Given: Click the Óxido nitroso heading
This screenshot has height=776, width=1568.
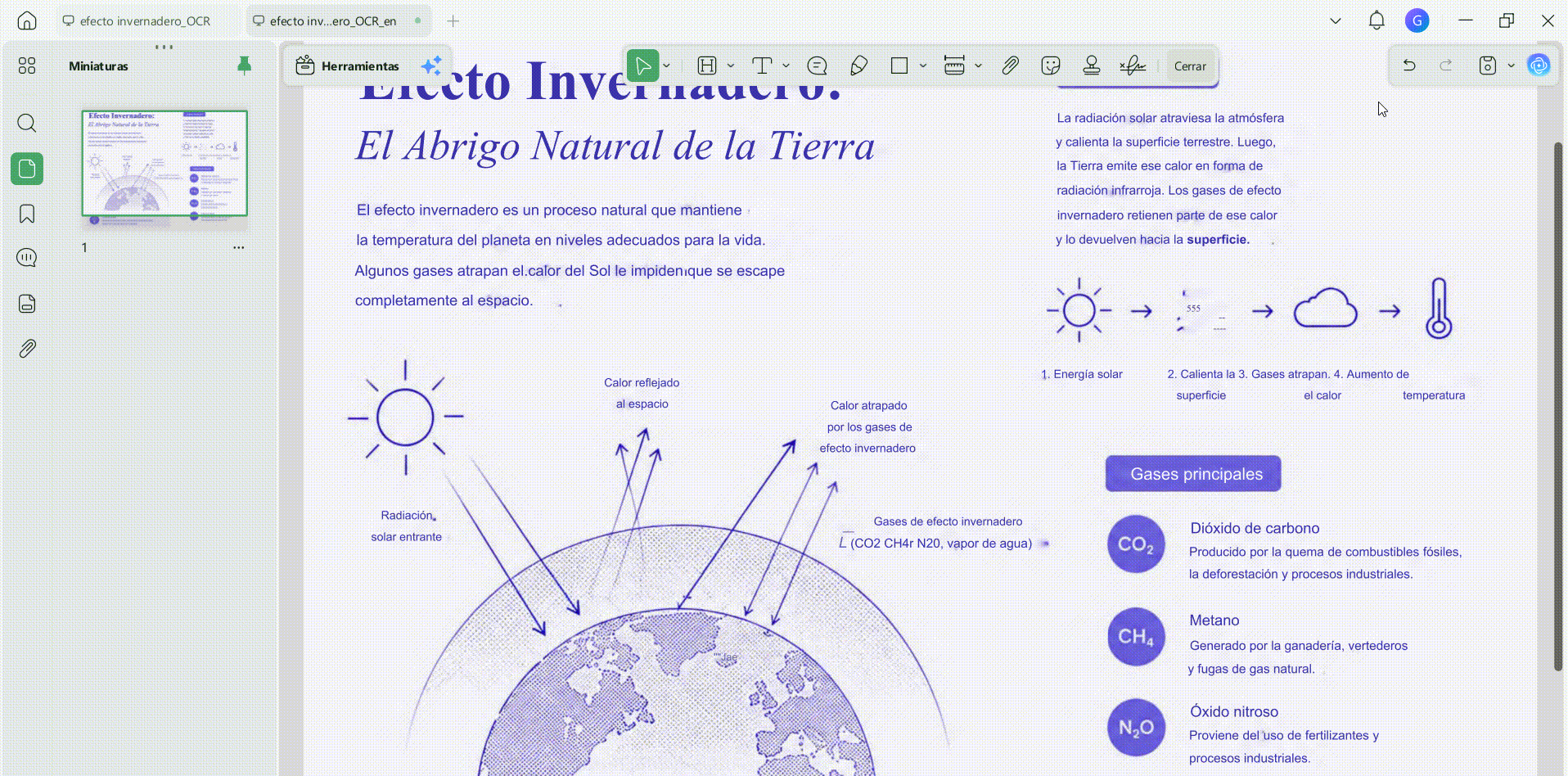Looking at the screenshot, I should pos(1234,711).
